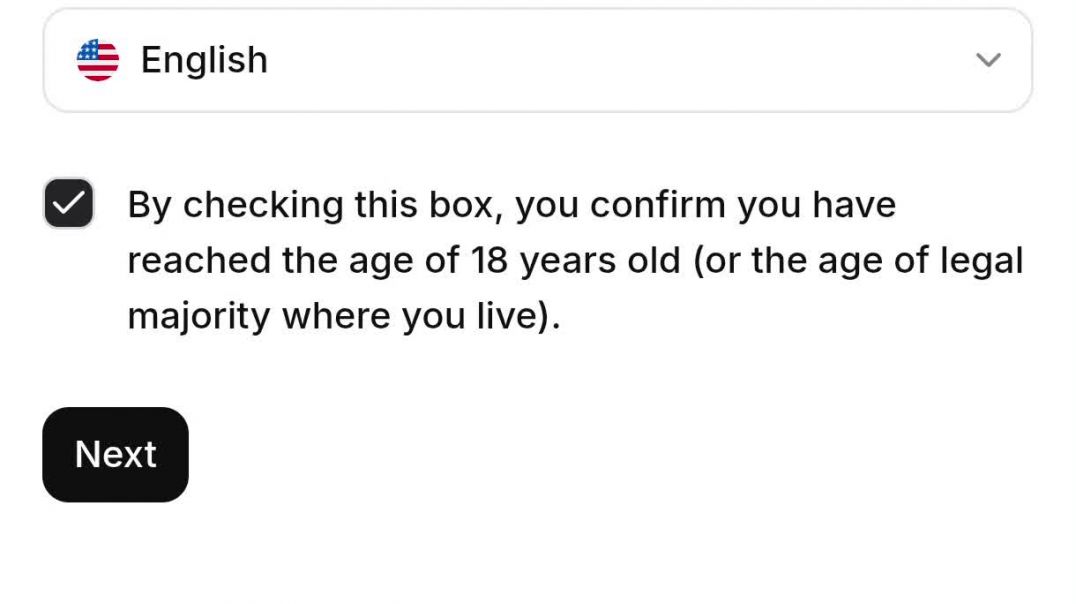Click the US flag icon
This screenshot has height=604, width=1076.
click(98, 60)
